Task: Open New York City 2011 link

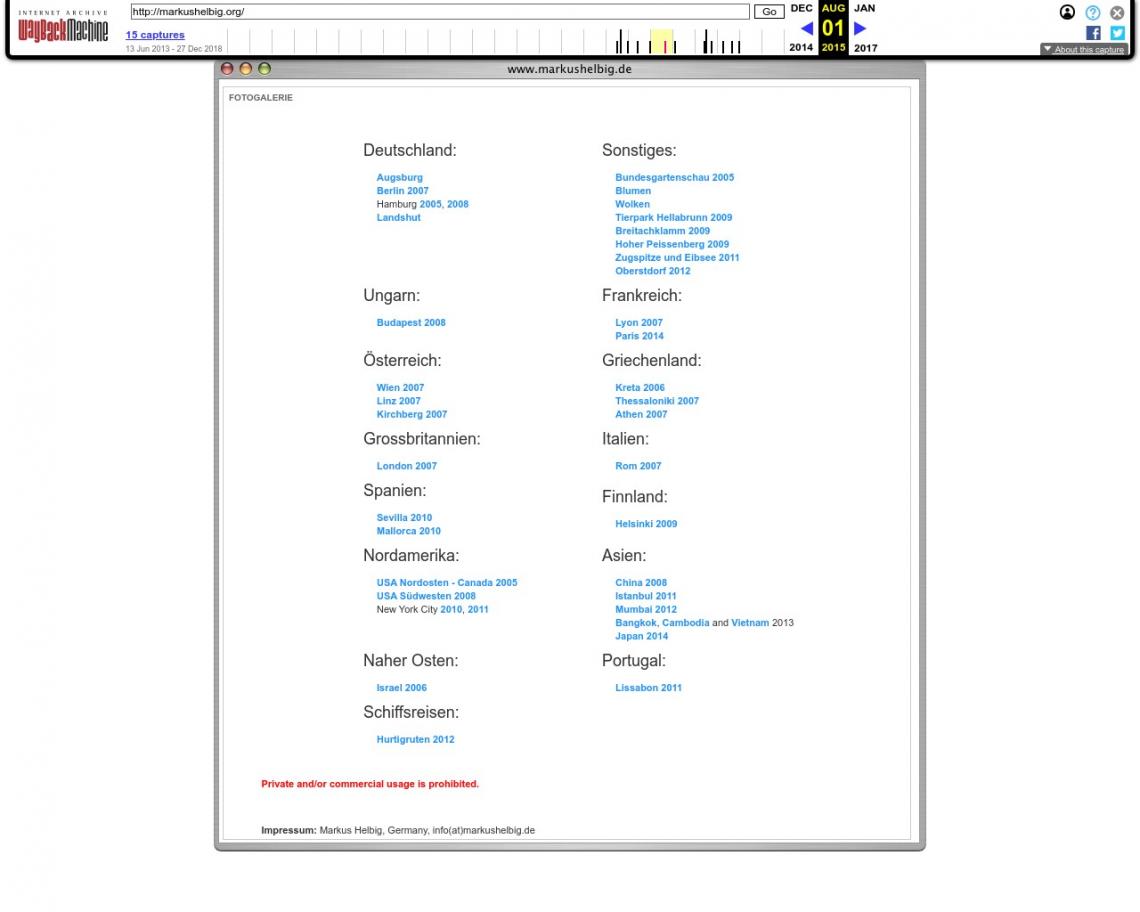Action: coord(478,609)
